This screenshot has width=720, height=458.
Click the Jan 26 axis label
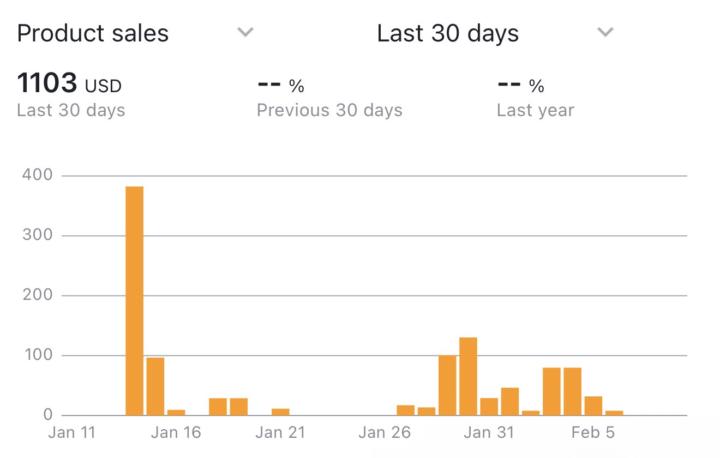[385, 433]
